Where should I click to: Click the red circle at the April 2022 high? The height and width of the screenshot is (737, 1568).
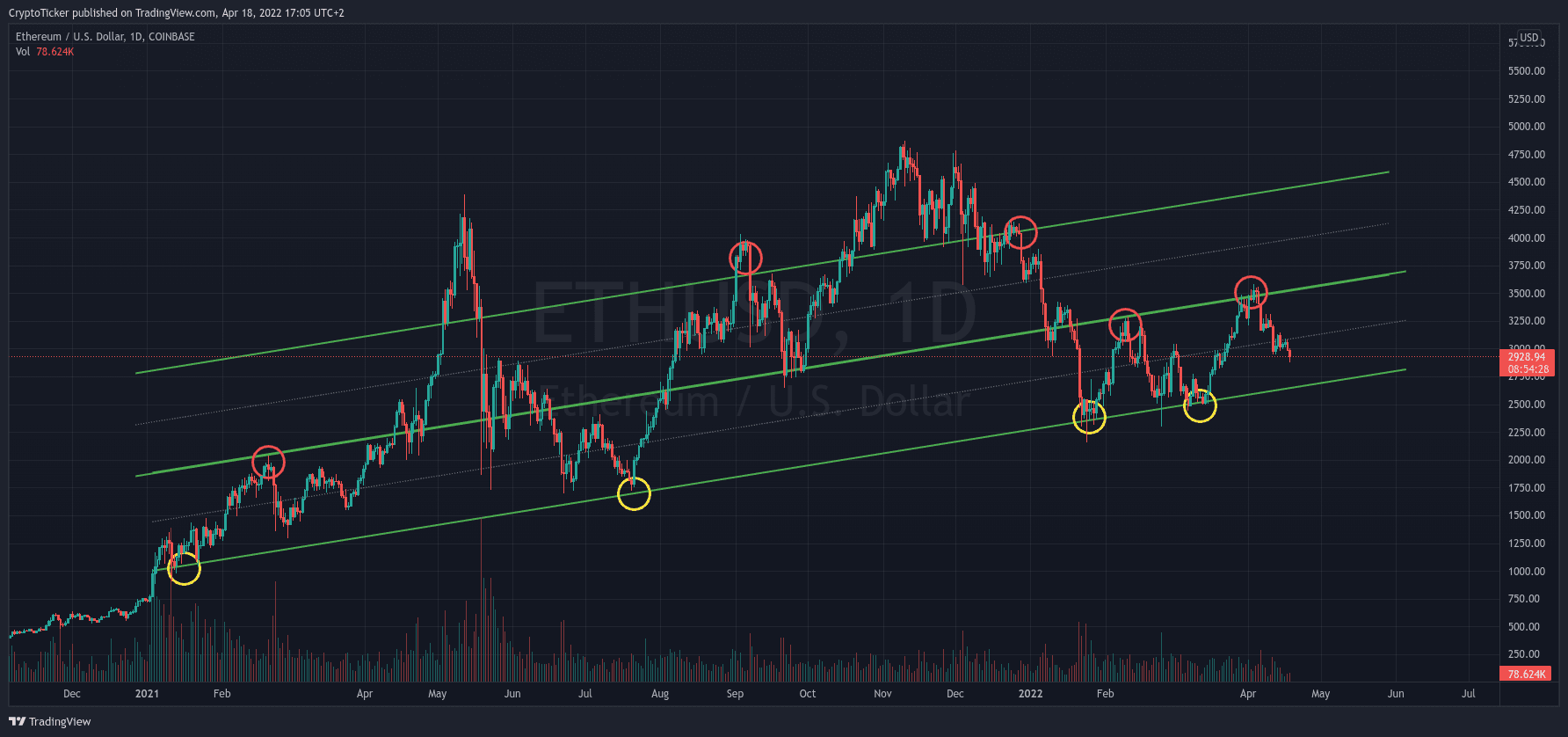[1251, 292]
